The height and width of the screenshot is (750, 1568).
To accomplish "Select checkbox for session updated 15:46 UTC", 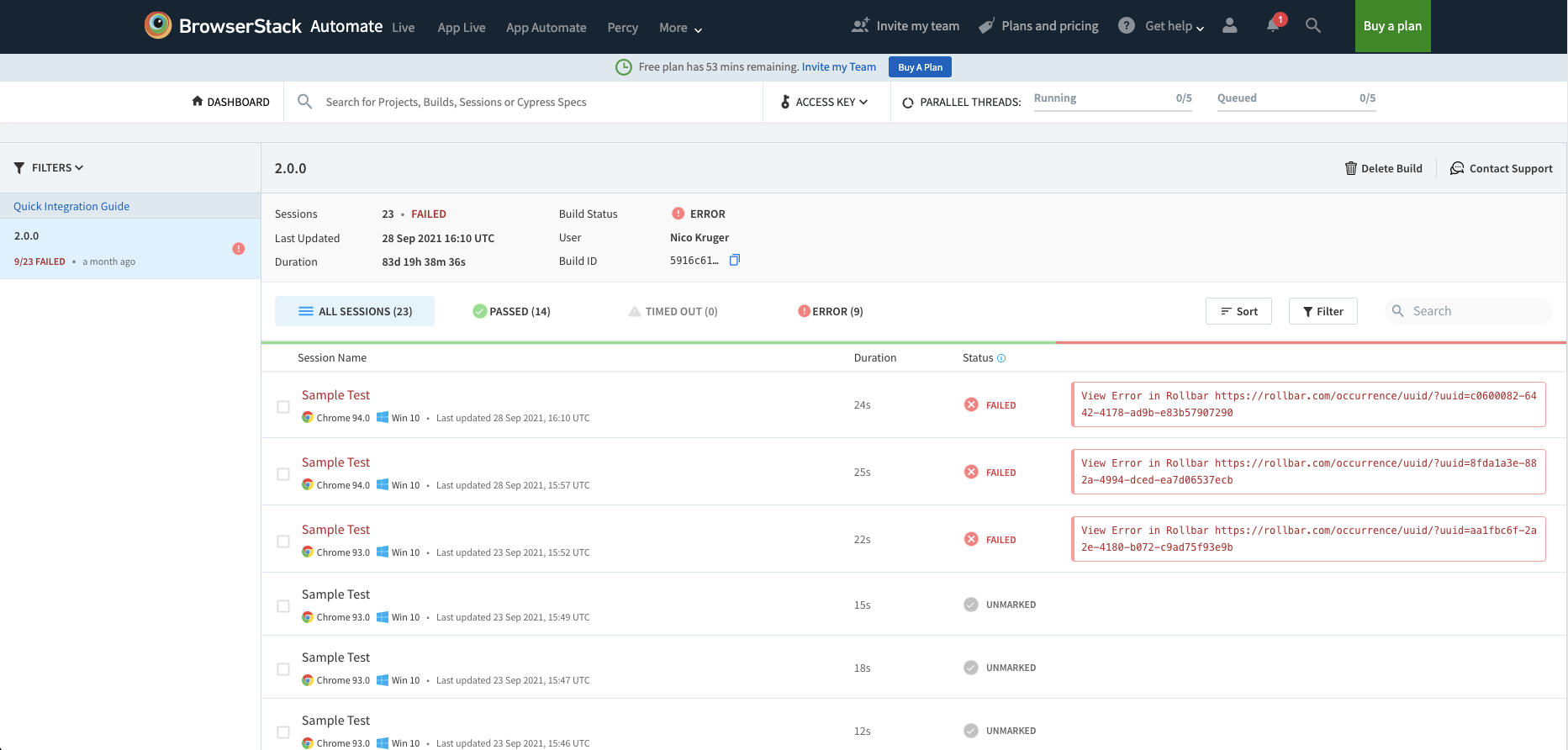I will click(283, 732).
